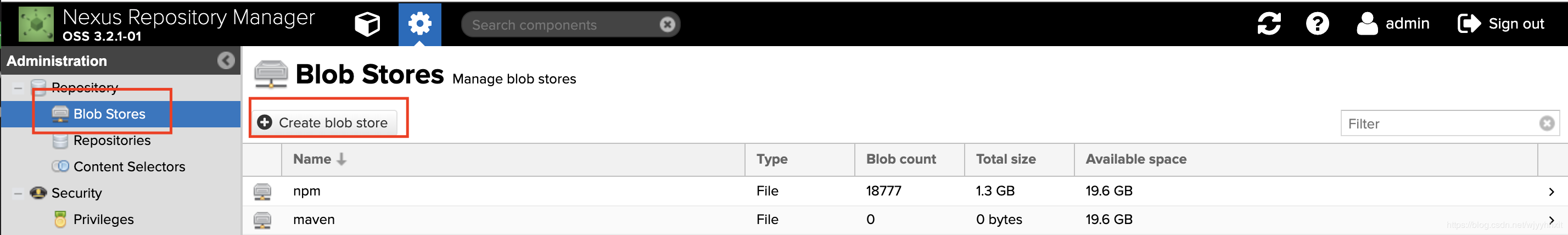Viewport: 1568px width, 235px height.
Task: Open the help question mark icon
Action: [1317, 24]
